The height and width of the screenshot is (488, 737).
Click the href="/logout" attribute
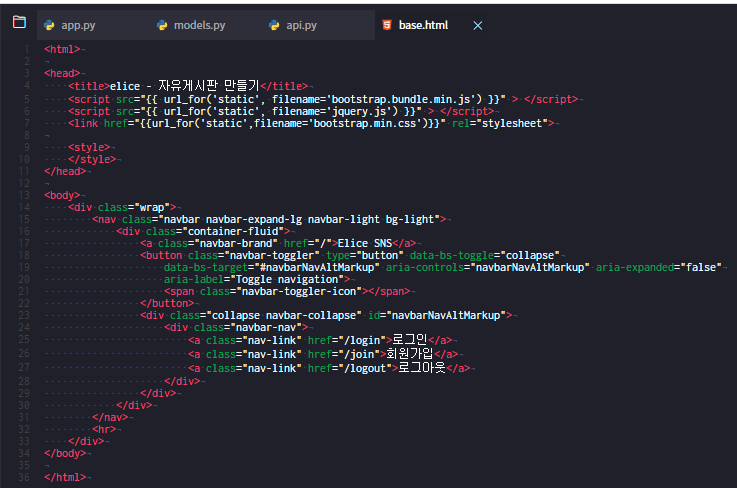coord(350,368)
